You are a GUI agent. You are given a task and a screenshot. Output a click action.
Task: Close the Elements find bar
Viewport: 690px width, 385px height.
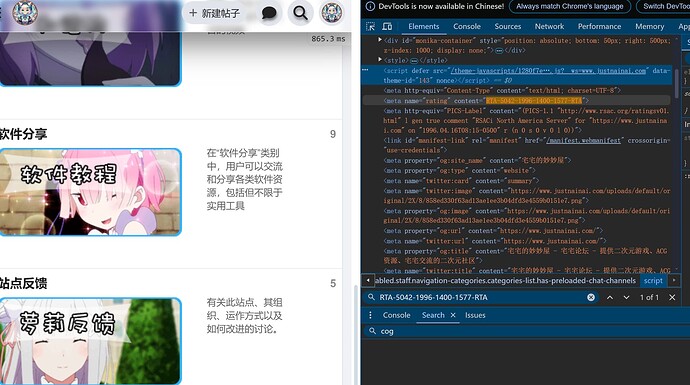coord(672,297)
